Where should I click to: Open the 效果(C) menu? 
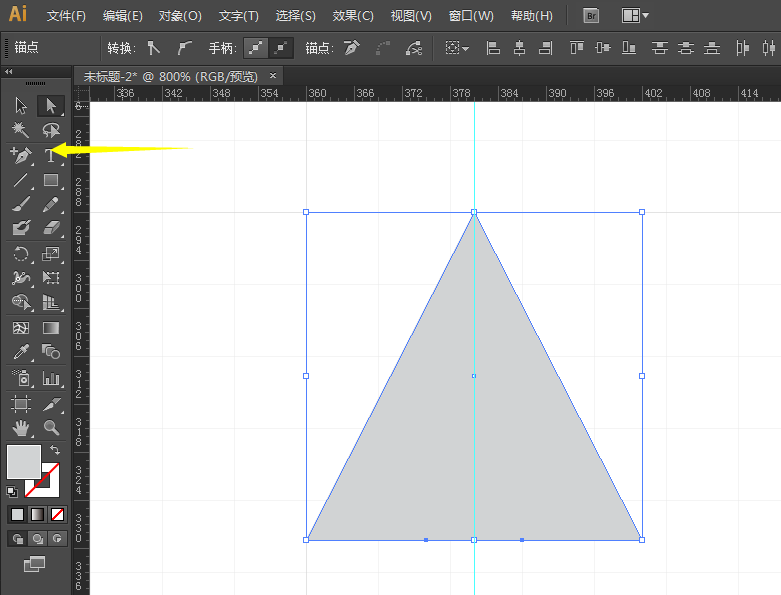pyautogui.click(x=353, y=16)
